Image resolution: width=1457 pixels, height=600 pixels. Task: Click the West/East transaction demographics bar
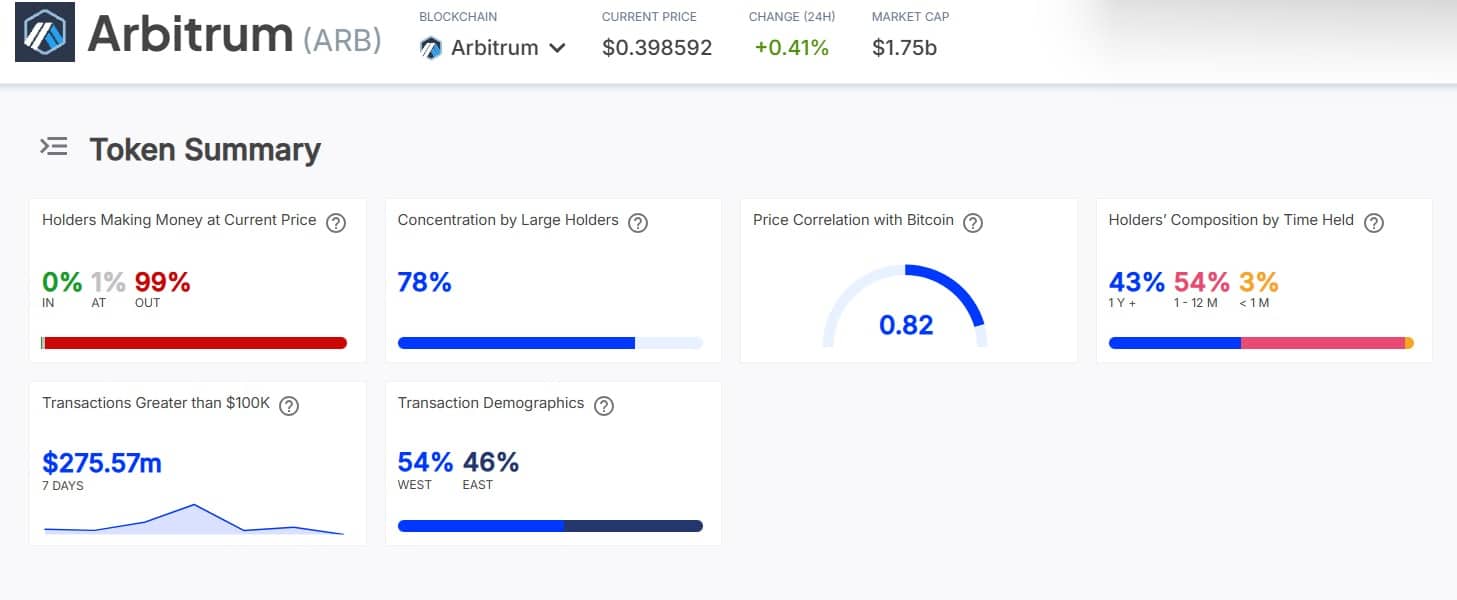tap(550, 526)
